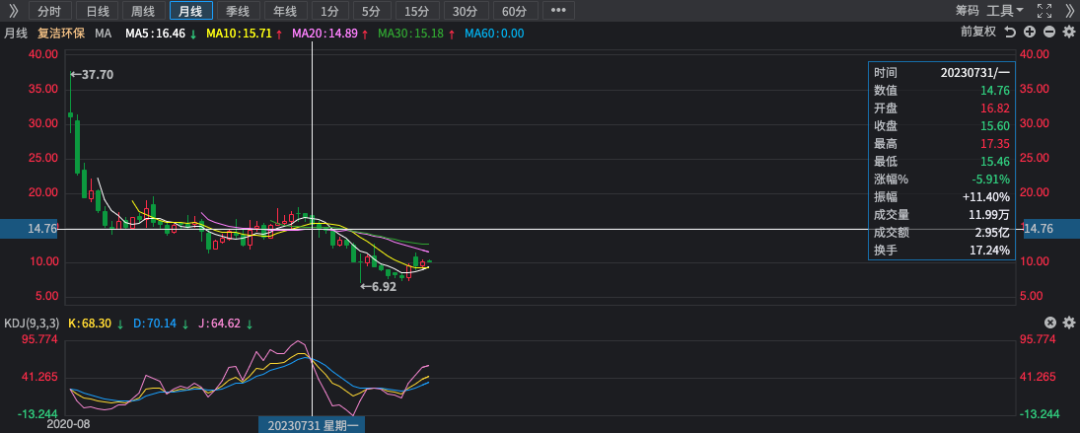Viewport: 1080px width, 433px height.
Task: Select the 周线 weekly chart tab
Action: [x=143, y=11]
